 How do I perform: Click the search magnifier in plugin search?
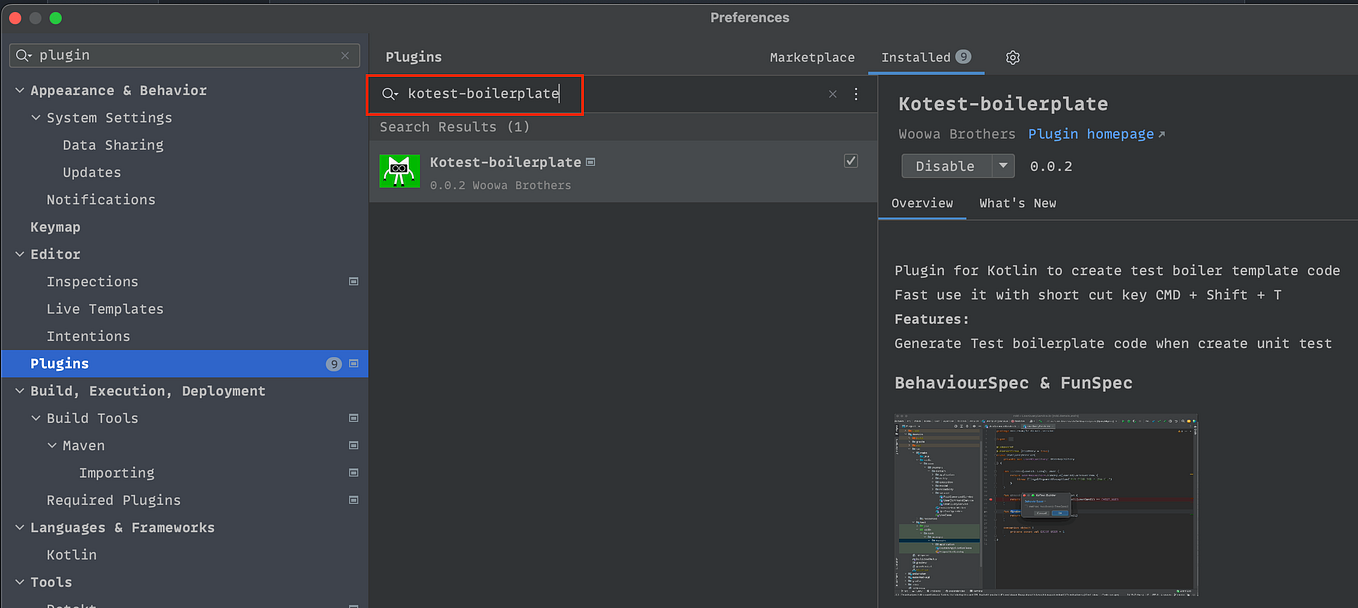tap(389, 93)
